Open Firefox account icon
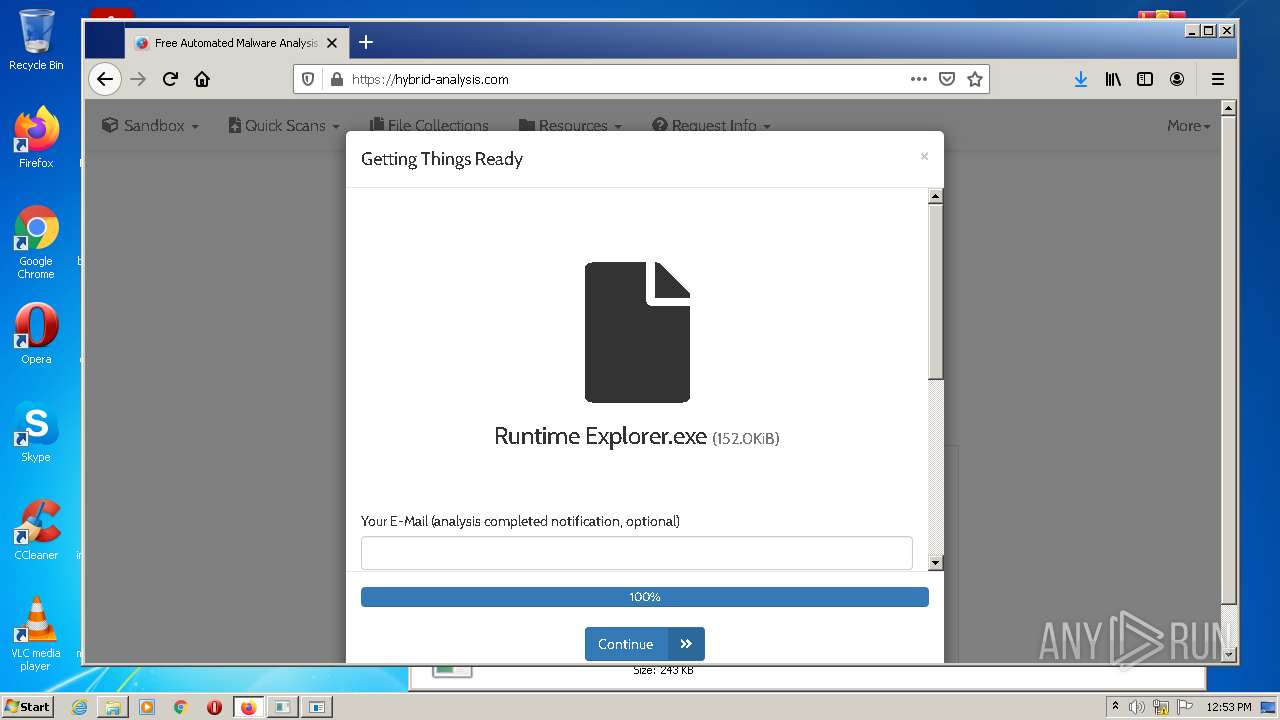 tap(1177, 79)
